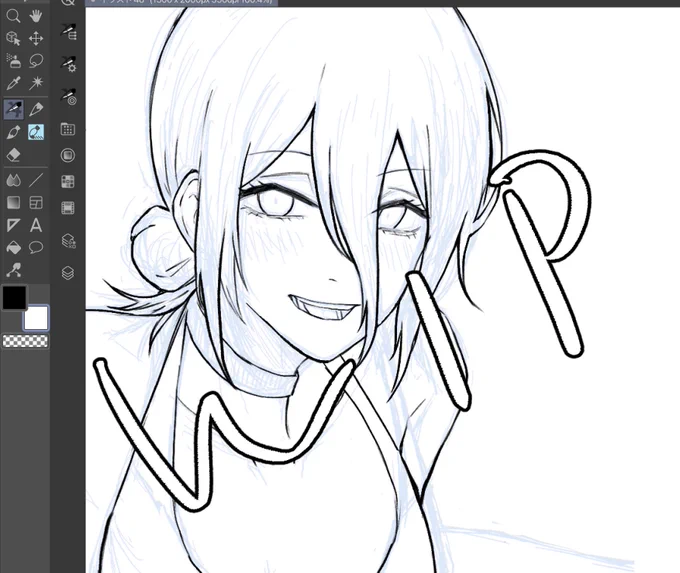Open the Sub Tool palette icon
This screenshot has width=680, height=573.
point(69,32)
